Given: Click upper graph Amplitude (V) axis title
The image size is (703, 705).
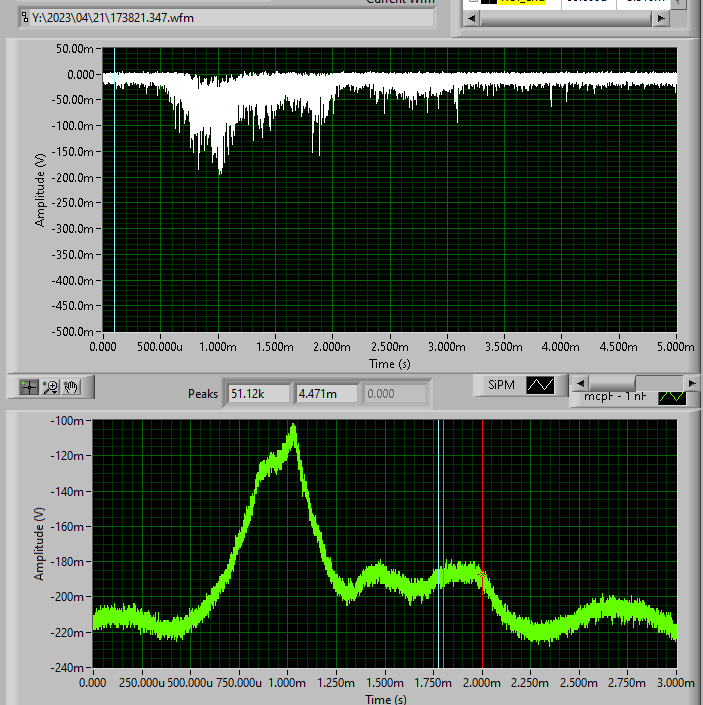Looking at the screenshot, I should (x=40, y=190).
